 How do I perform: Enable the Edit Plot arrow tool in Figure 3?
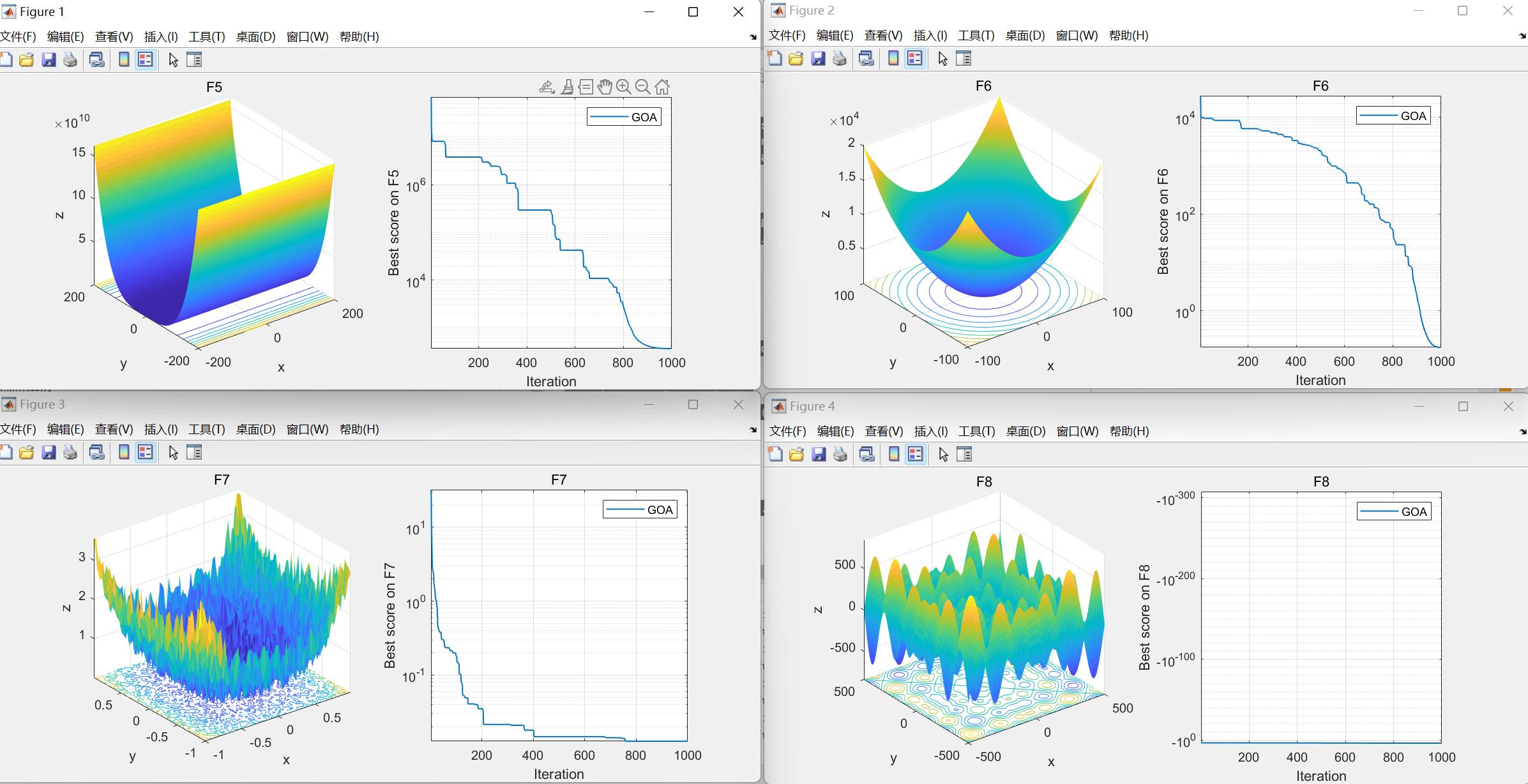[x=173, y=453]
